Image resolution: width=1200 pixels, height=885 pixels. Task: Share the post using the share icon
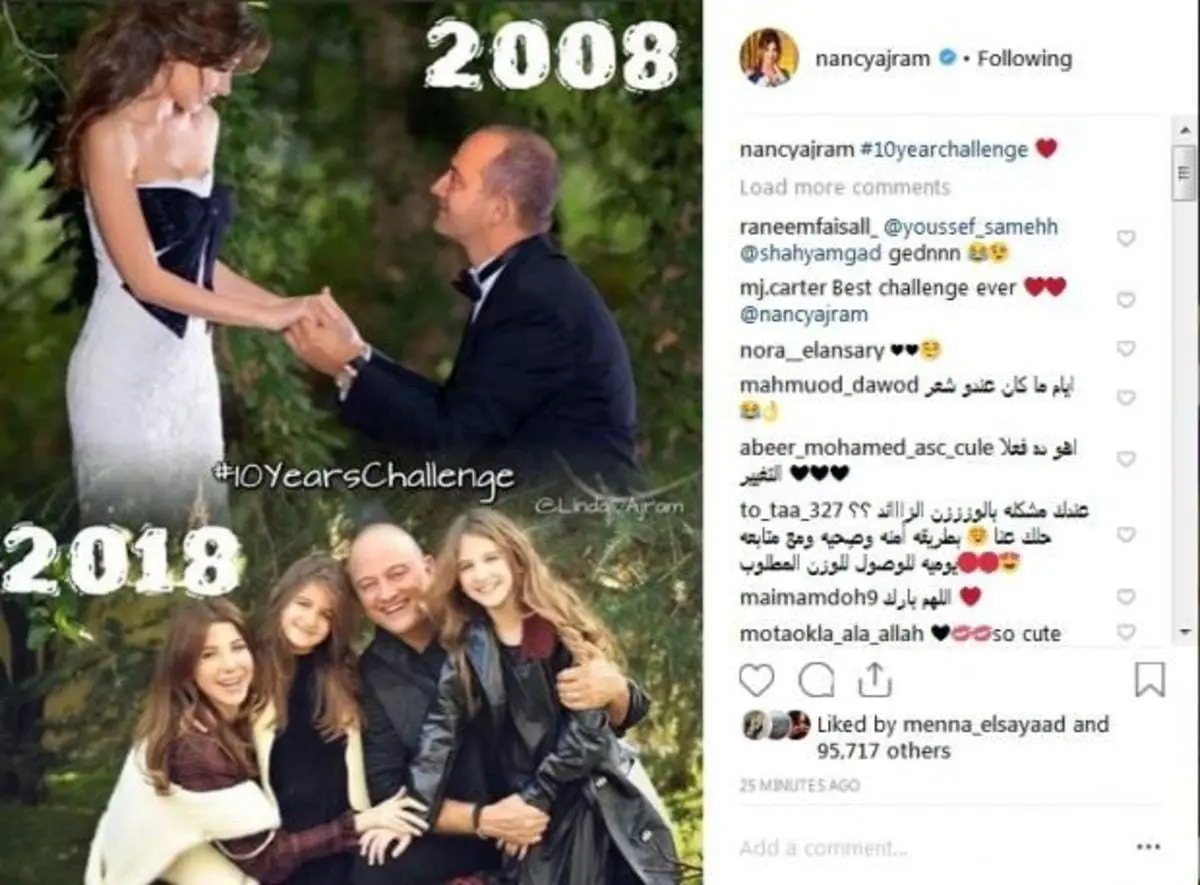click(874, 680)
